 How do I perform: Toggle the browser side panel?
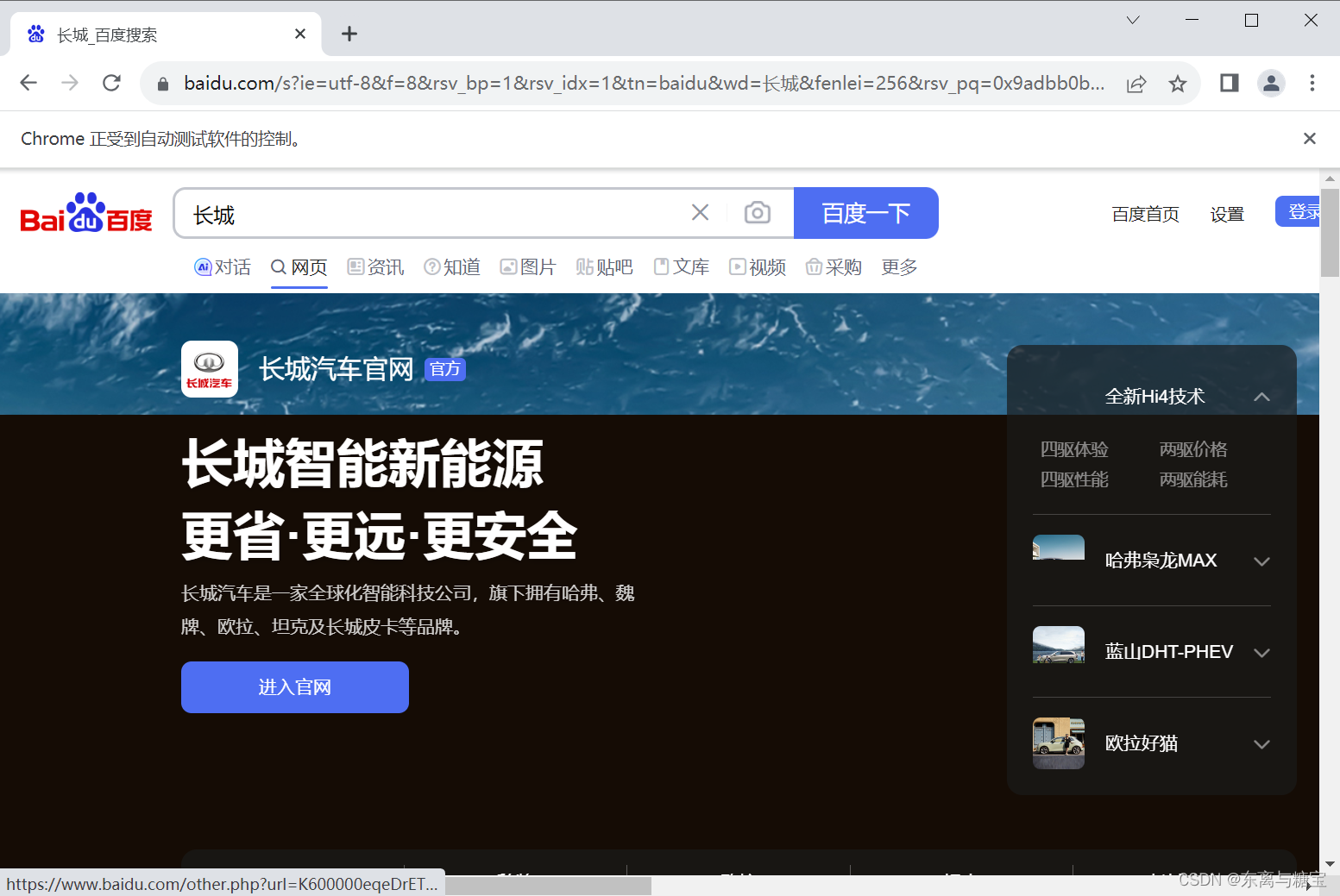[x=1230, y=83]
